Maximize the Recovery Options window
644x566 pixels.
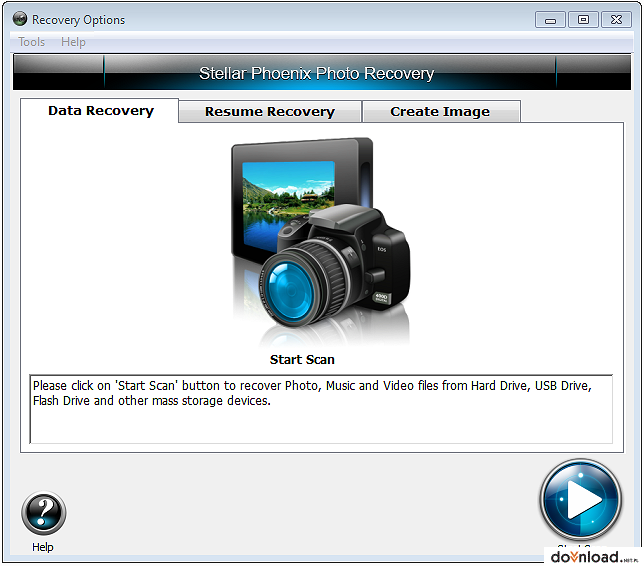click(x=583, y=20)
